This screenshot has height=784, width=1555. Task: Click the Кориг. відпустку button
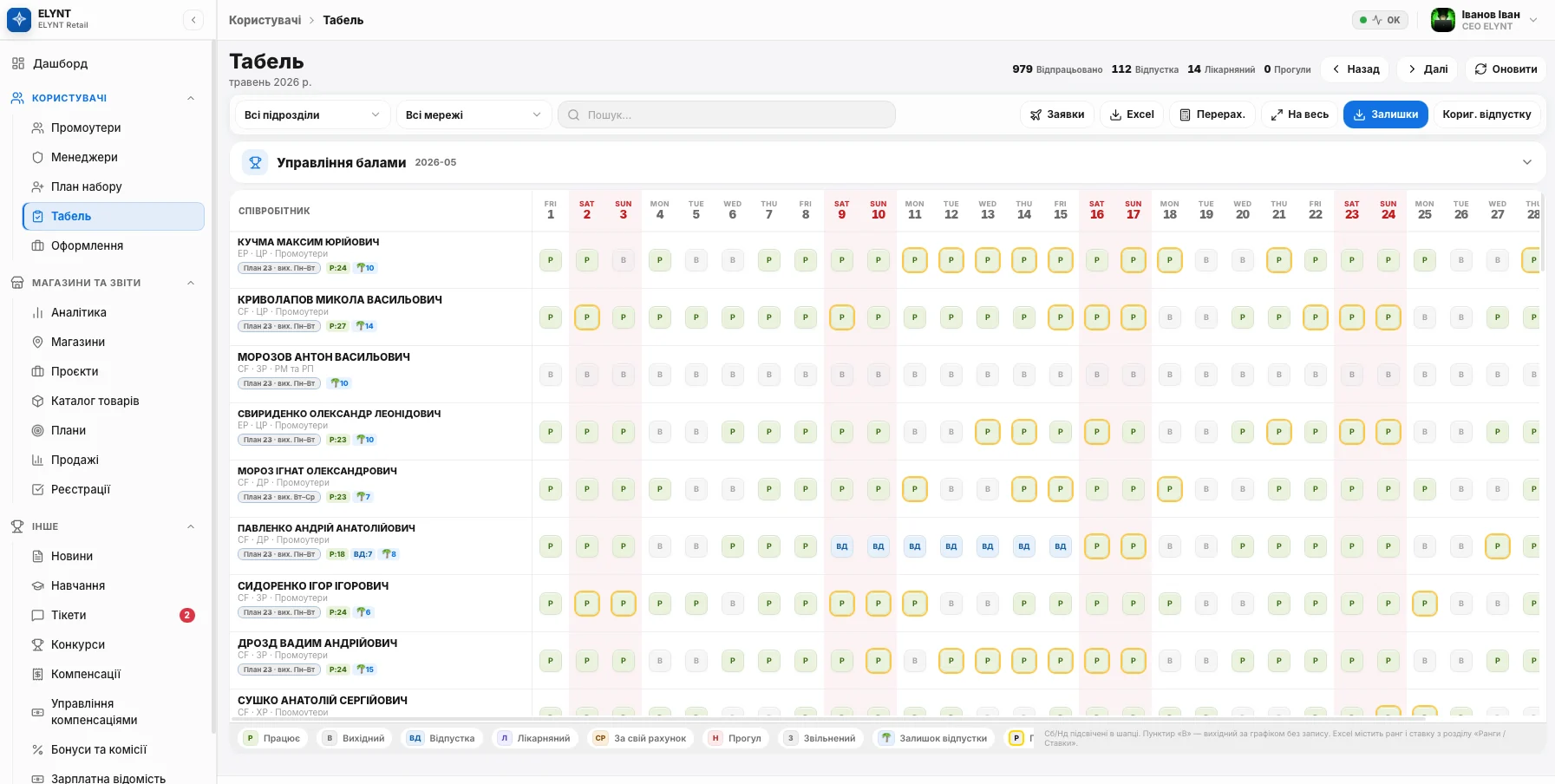point(1486,114)
